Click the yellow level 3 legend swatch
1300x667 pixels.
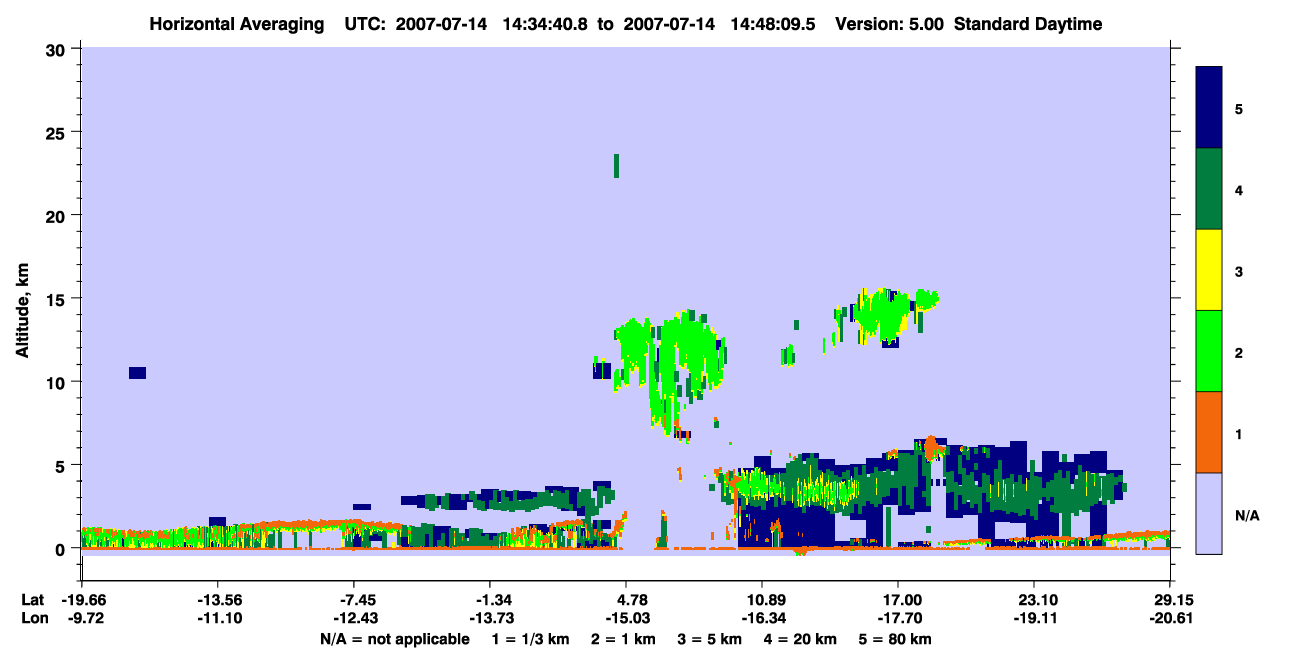[x=1210, y=270]
